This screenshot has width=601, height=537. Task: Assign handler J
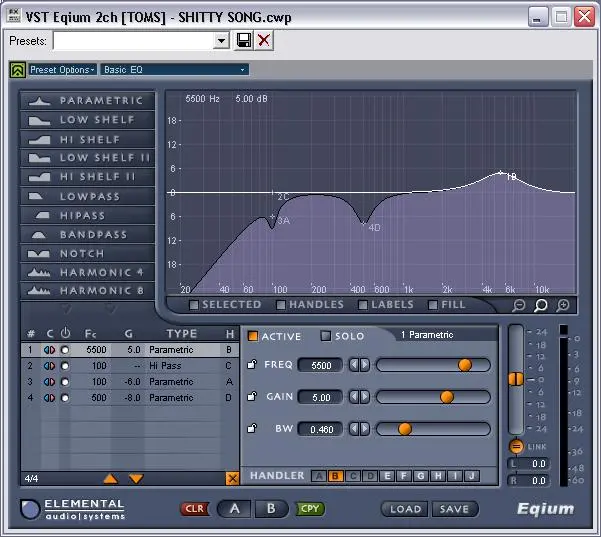click(x=472, y=476)
